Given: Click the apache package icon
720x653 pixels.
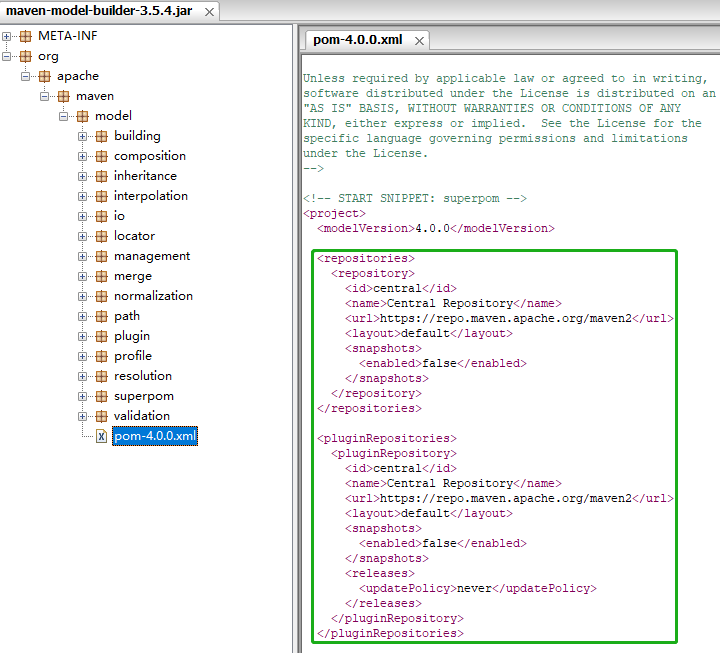Looking at the screenshot, I should (x=45, y=76).
